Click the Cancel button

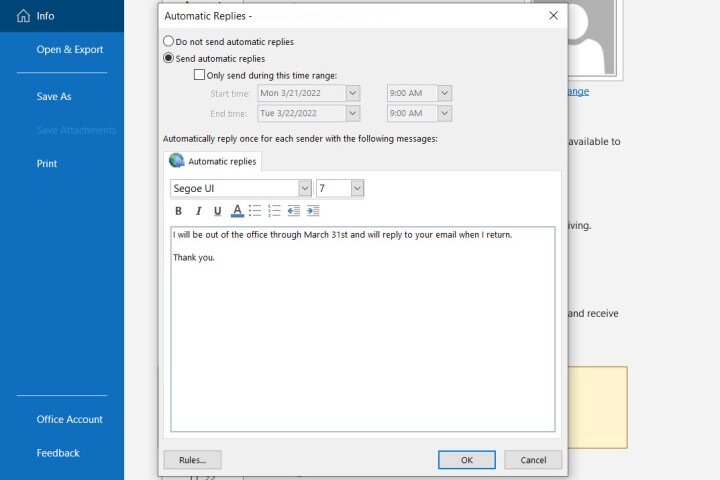(533, 460)
